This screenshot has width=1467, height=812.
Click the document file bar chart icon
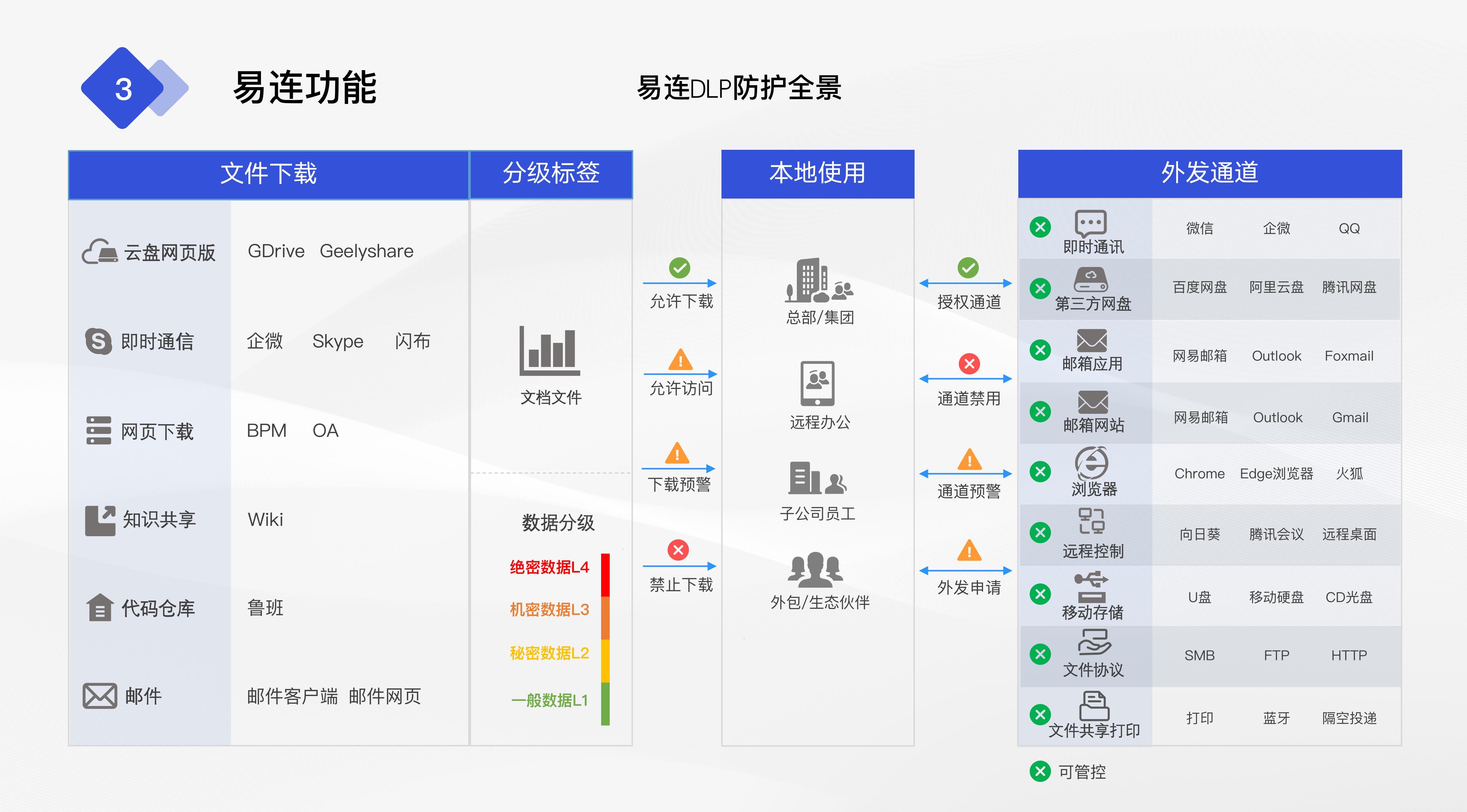pos(550,351)
